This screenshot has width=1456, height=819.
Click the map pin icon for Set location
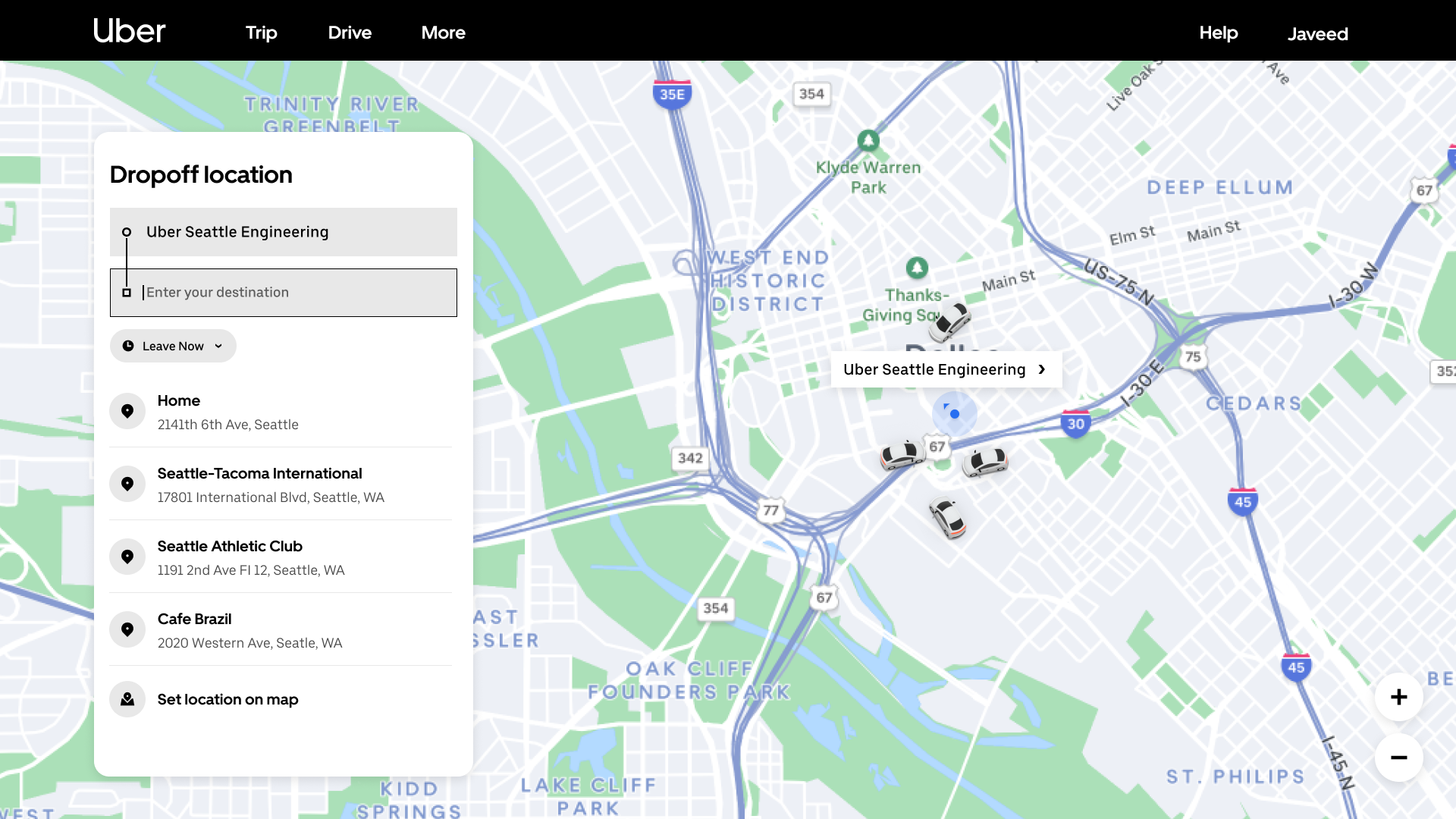(127, 699)
